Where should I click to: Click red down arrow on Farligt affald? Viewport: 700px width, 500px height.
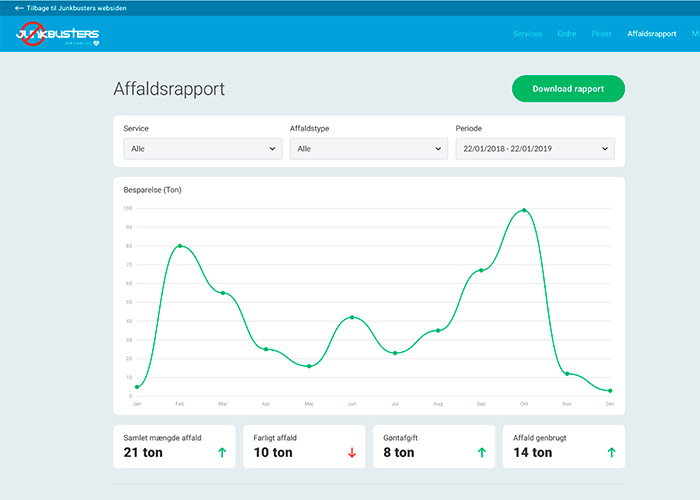(351, 452)
